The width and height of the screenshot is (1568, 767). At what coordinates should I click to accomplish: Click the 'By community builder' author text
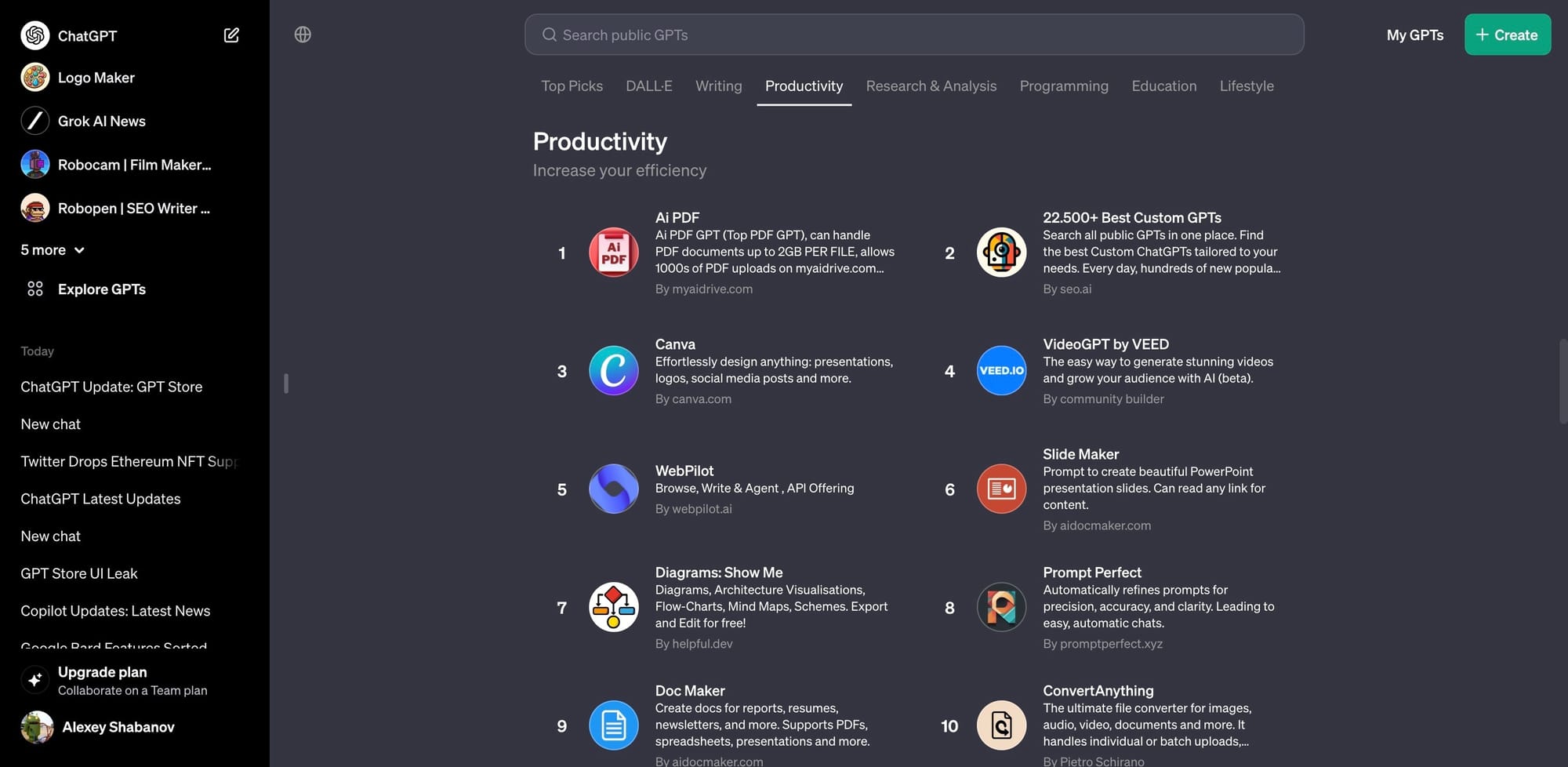1103,399
